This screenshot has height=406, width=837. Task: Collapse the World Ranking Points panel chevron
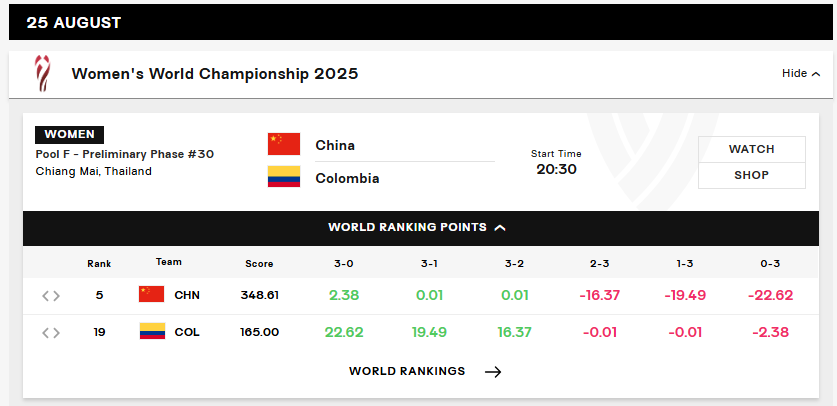500,227
